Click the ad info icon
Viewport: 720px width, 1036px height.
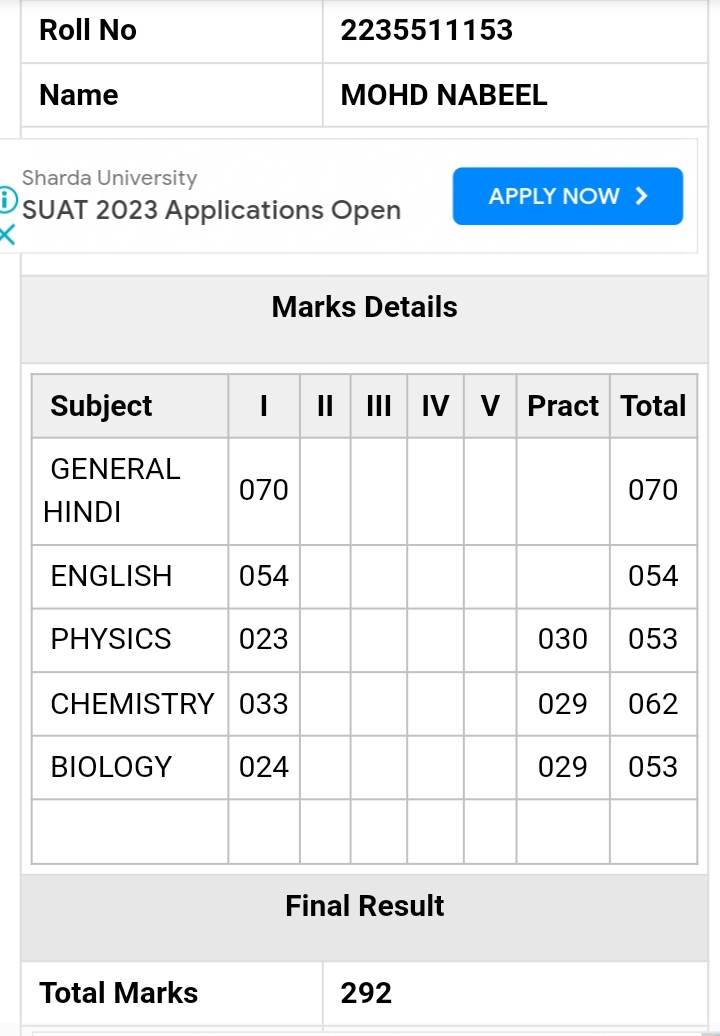point(7,200)
